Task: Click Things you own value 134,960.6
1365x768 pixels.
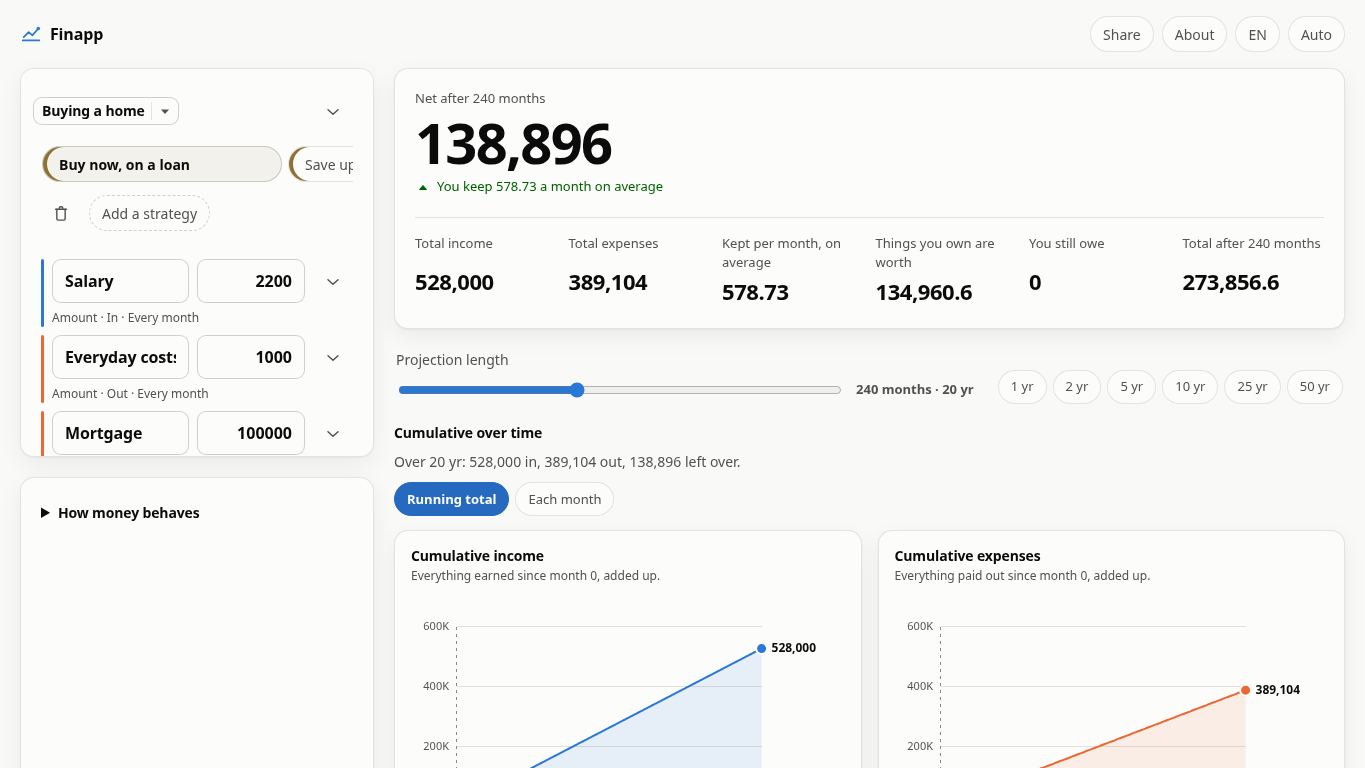Action: click(924, 293)
